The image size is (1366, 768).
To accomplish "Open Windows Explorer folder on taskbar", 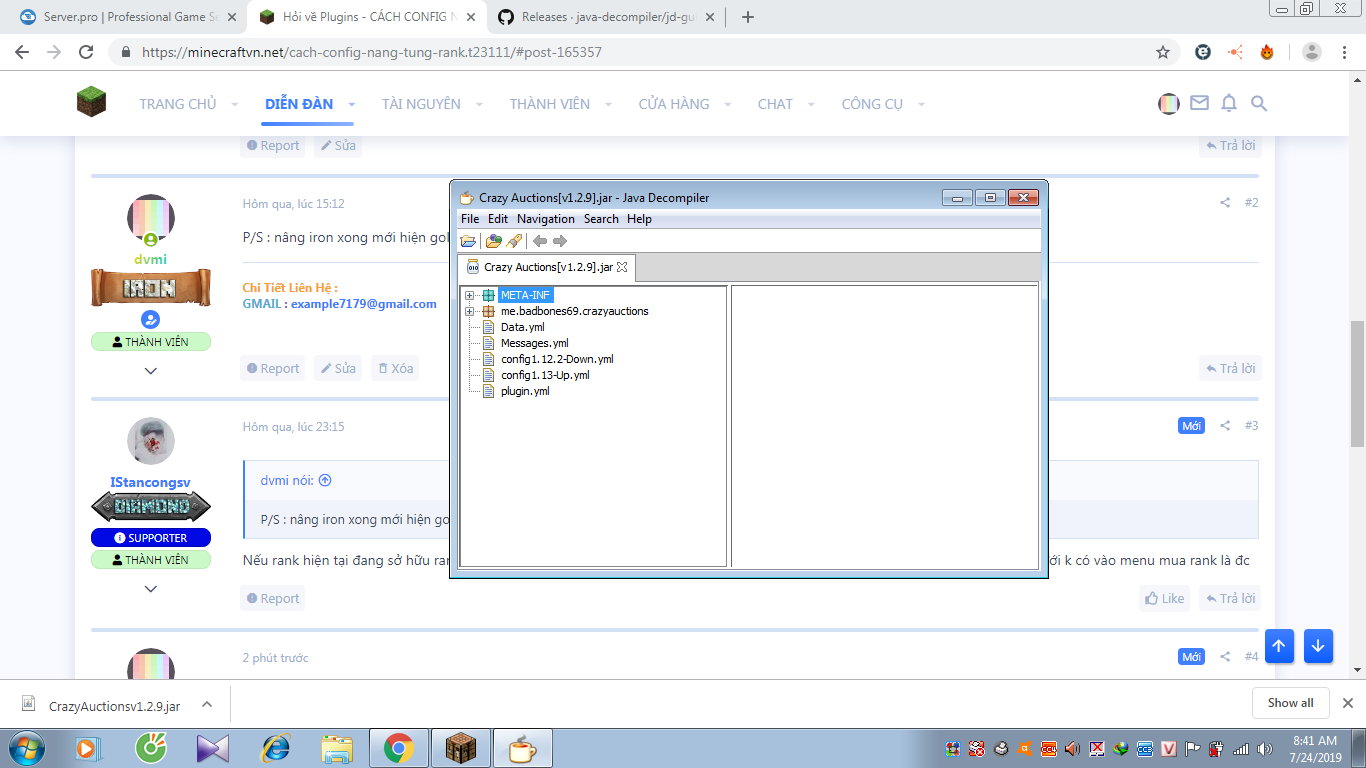I will [337, 748].
